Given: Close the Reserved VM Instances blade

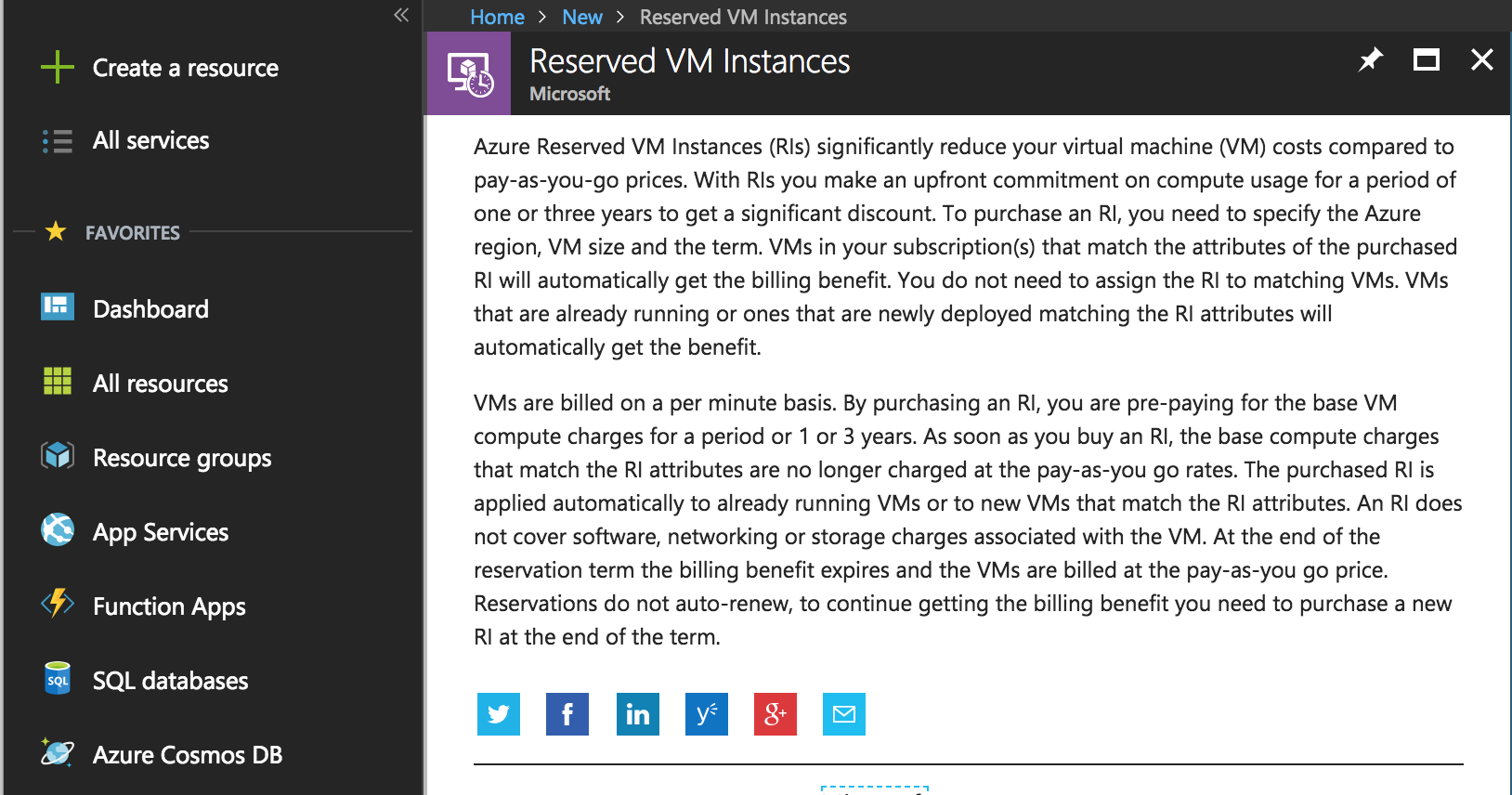Looking at the screenshot, I should [1482, 60].
